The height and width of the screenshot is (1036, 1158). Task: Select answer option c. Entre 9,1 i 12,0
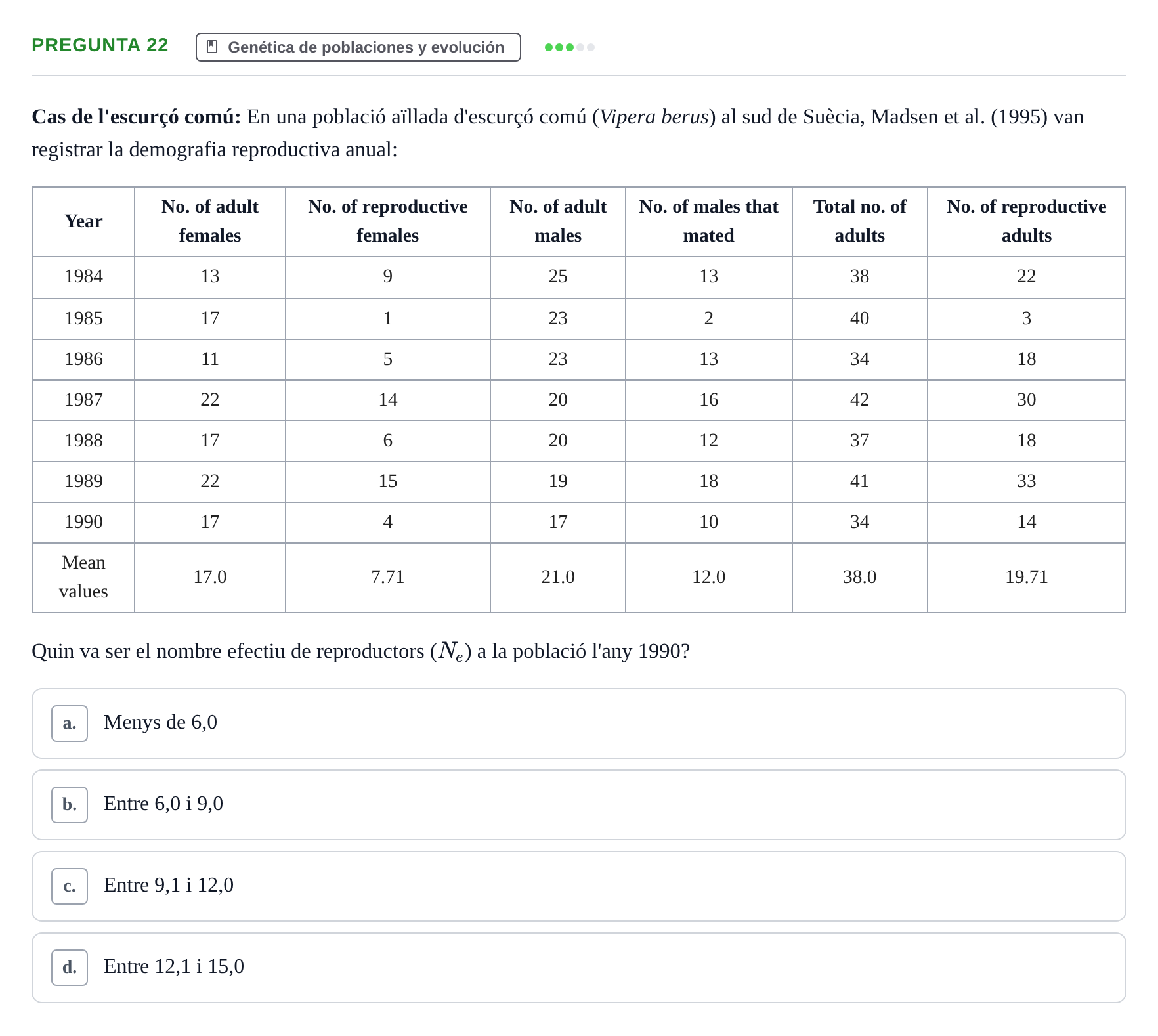click(578, 886)
